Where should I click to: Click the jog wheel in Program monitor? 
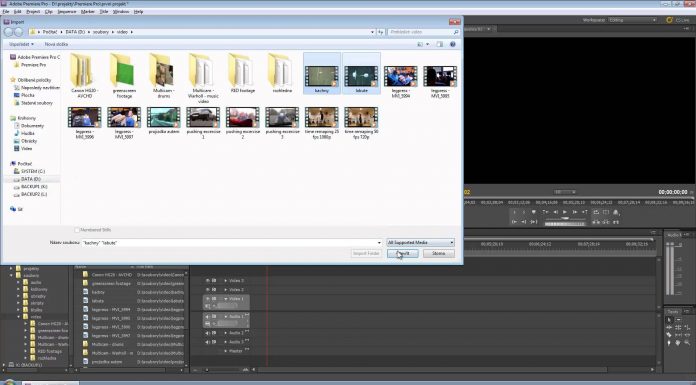tap(565, 224)
